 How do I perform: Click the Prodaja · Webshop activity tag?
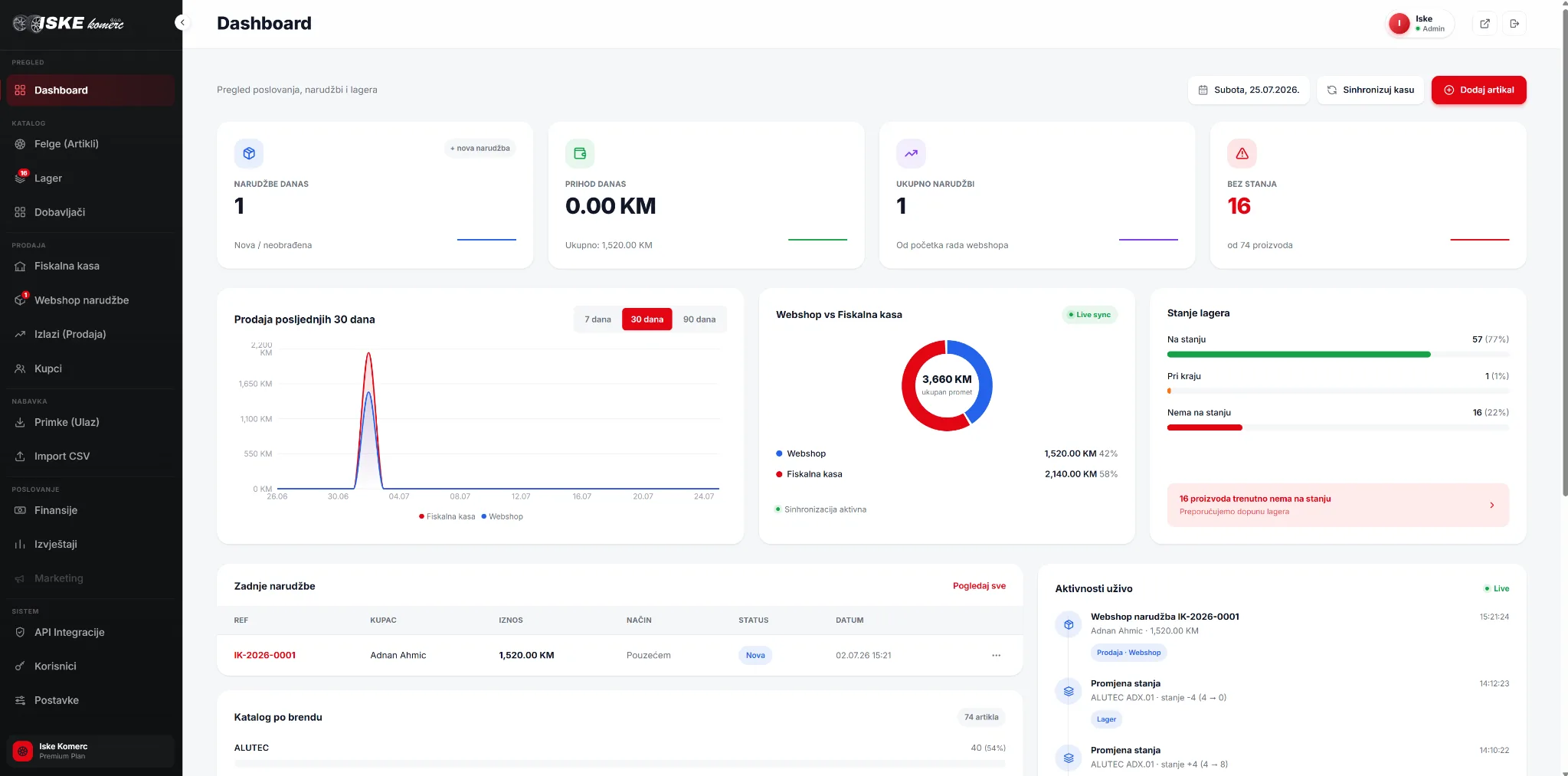1128,653
